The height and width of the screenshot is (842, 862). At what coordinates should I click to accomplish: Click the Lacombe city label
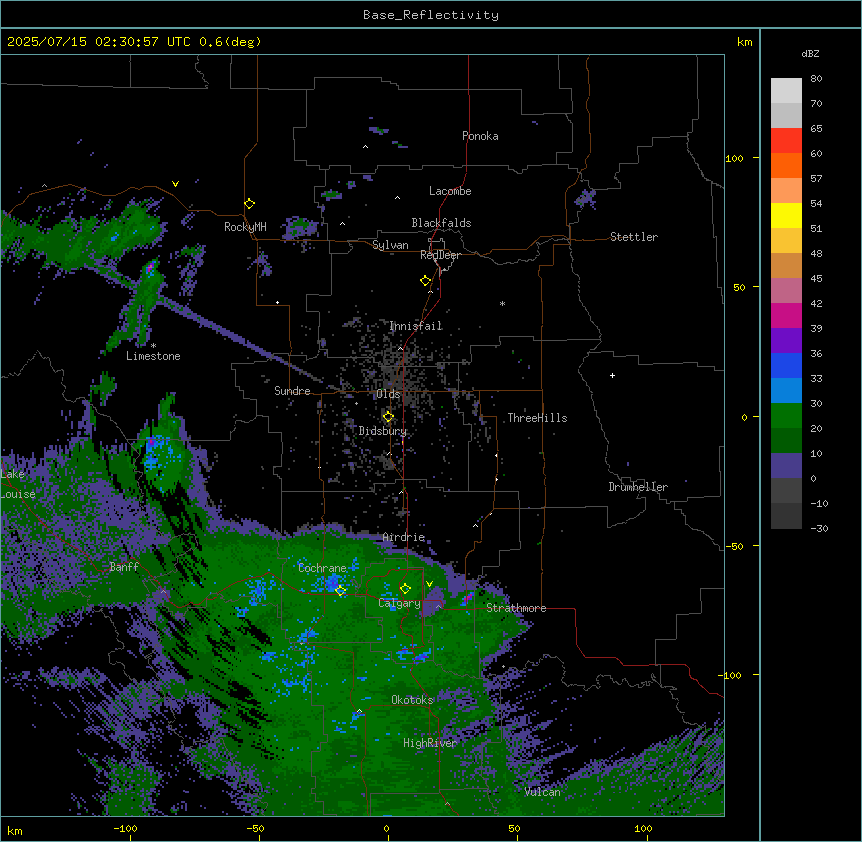coord(450,191)
